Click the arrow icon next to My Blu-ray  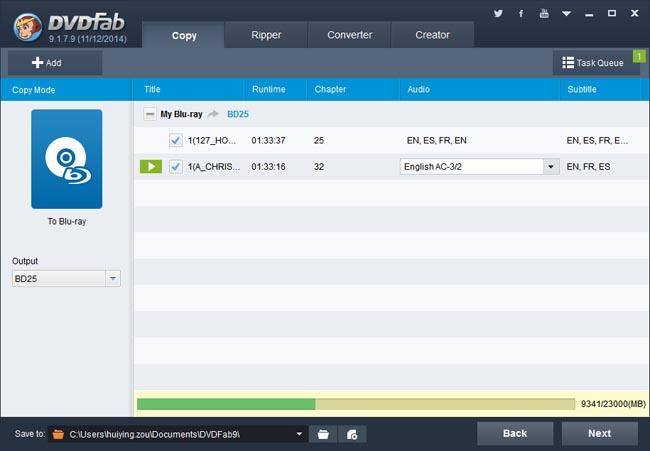[x=213, y=114]
